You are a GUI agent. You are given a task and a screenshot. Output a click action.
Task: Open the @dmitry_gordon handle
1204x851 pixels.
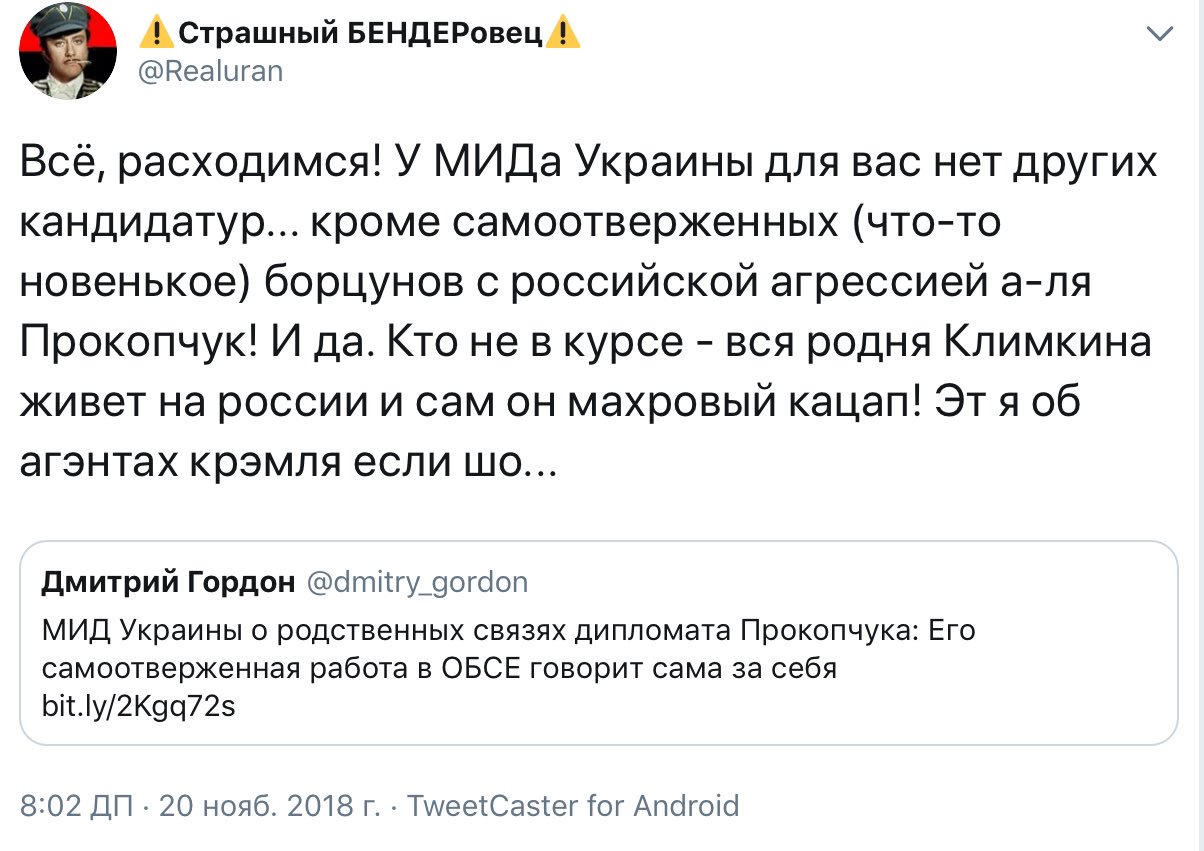[x=416, y=581]
